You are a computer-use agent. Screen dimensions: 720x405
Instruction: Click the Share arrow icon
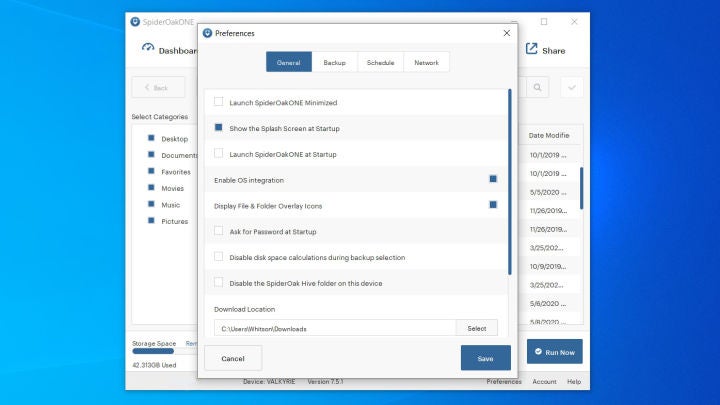tap(532, 49)
